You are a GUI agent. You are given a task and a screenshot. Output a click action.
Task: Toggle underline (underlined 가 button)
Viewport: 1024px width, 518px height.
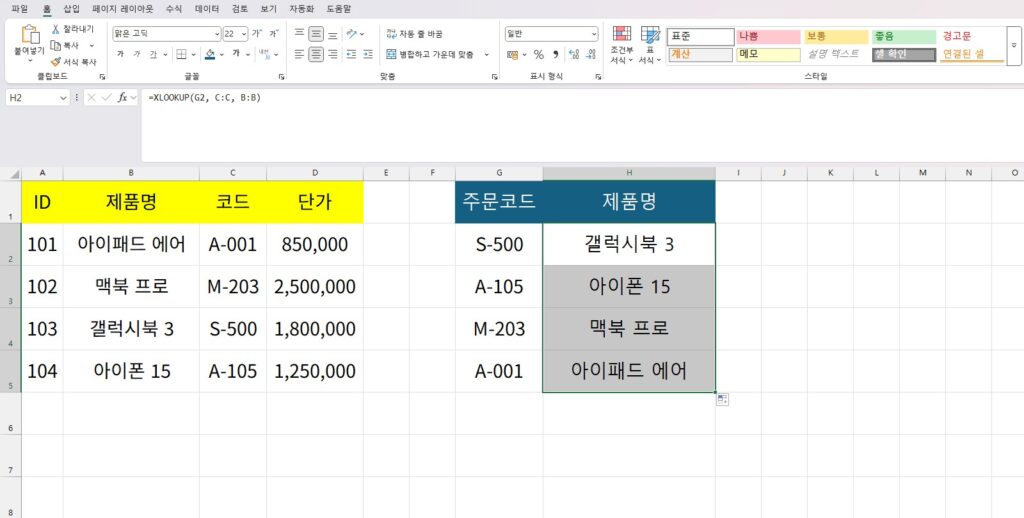pyautogui.click(x=153, y=54)
